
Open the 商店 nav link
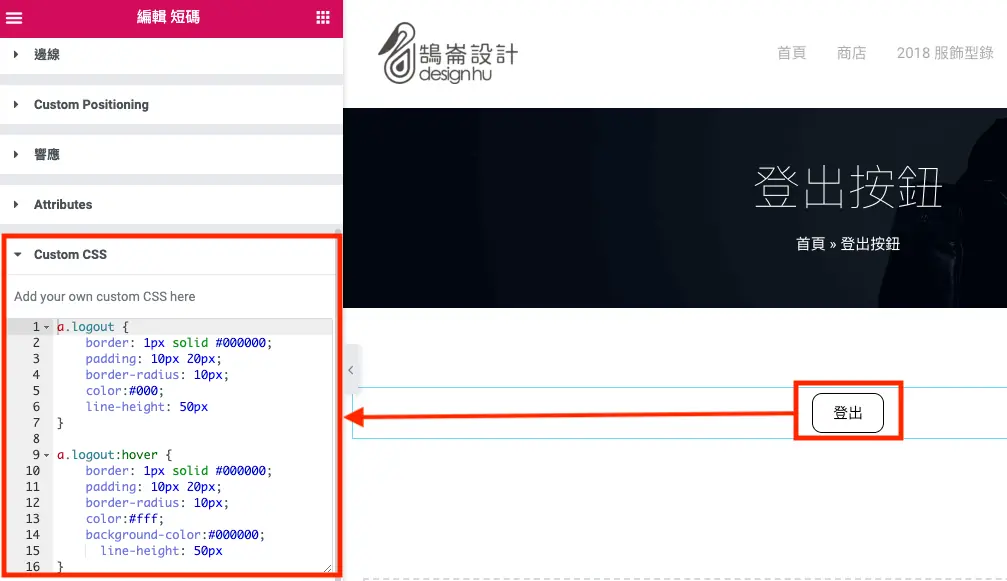[x=852, y=53]
